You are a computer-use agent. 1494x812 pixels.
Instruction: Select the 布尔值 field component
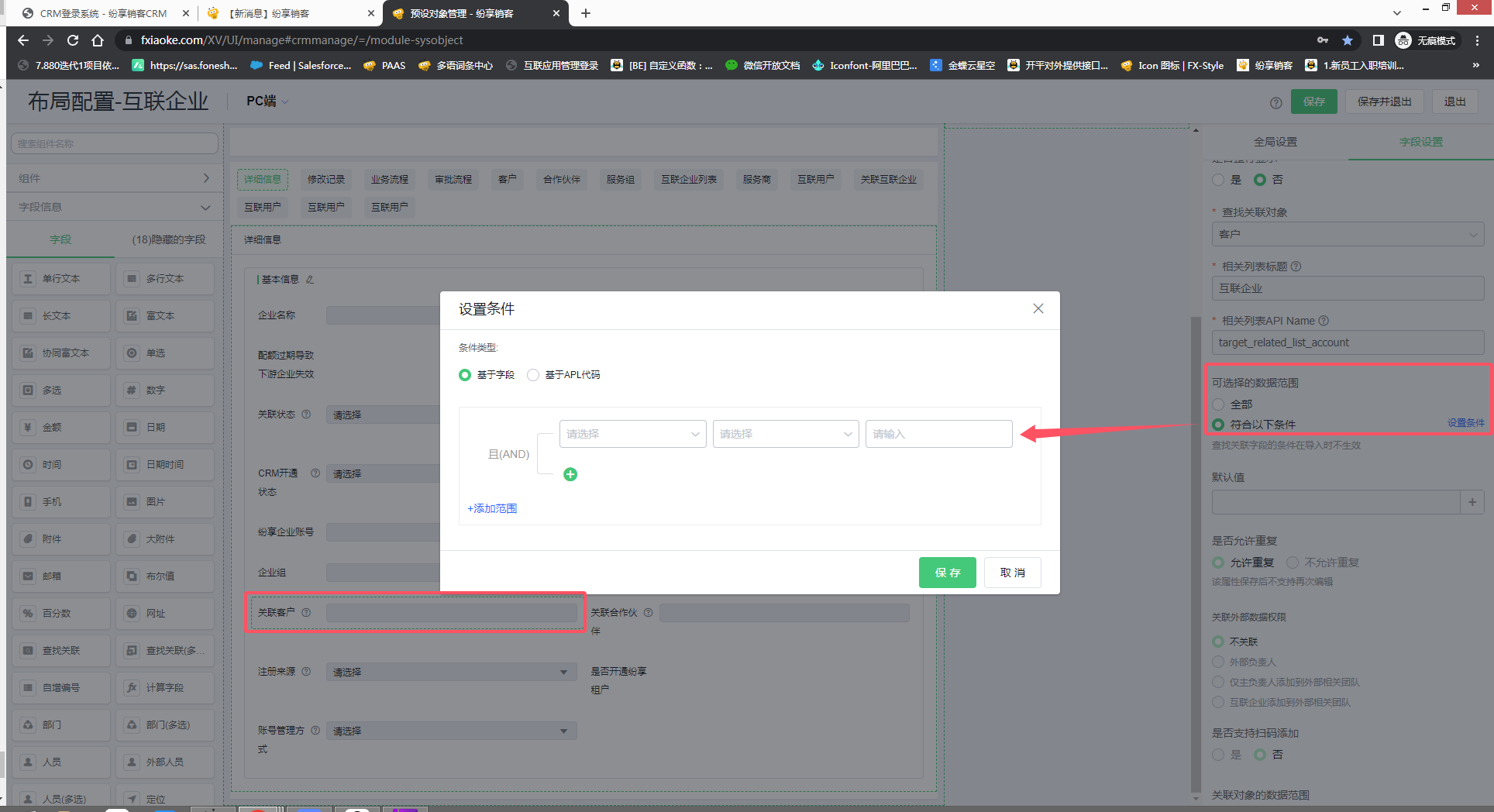click(x=165, y=576)
